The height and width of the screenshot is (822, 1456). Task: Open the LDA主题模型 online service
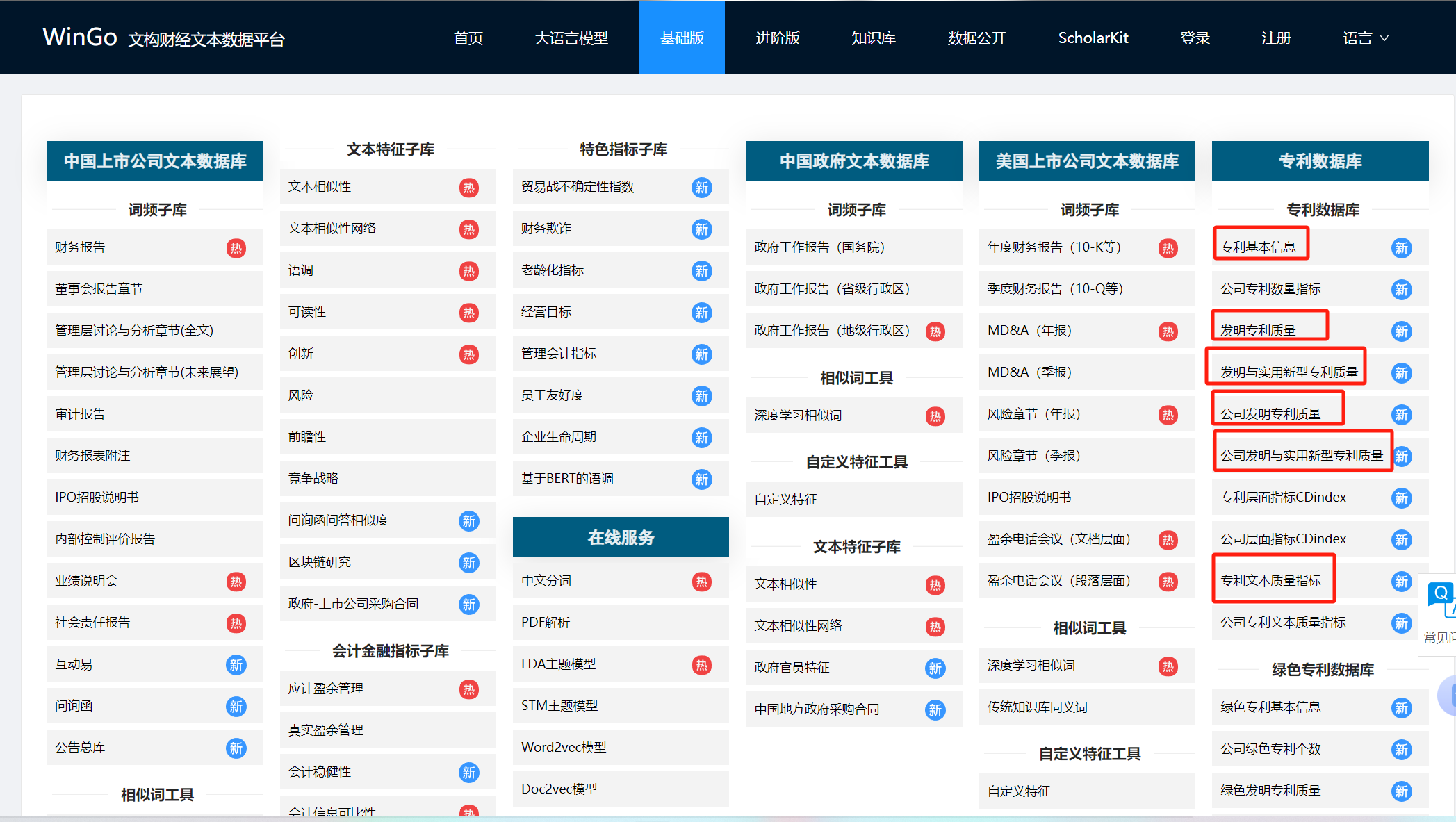pyautogui.click(x=558, y=664)
